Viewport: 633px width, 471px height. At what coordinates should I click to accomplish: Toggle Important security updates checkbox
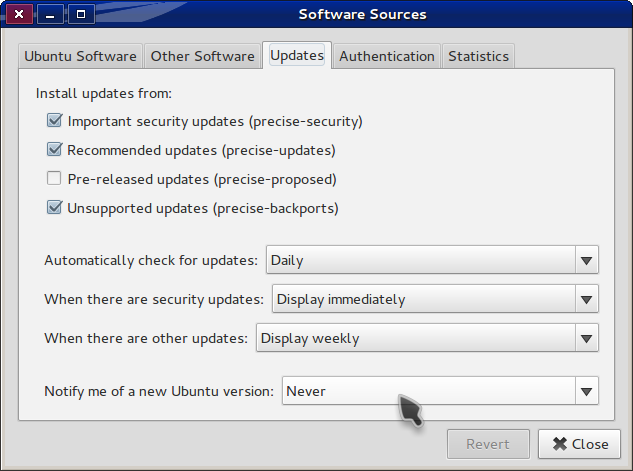pyautogui.click(x=54, y=122)
